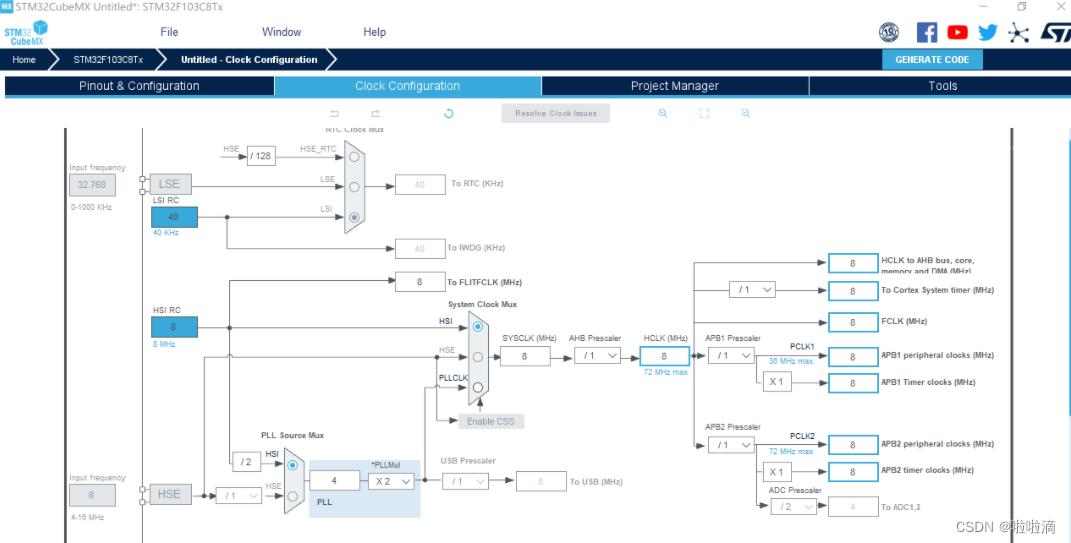Viewport: 1071px width, 543px height.
Task: Click Resolve Clock Issues button
Action: point(556,113)
